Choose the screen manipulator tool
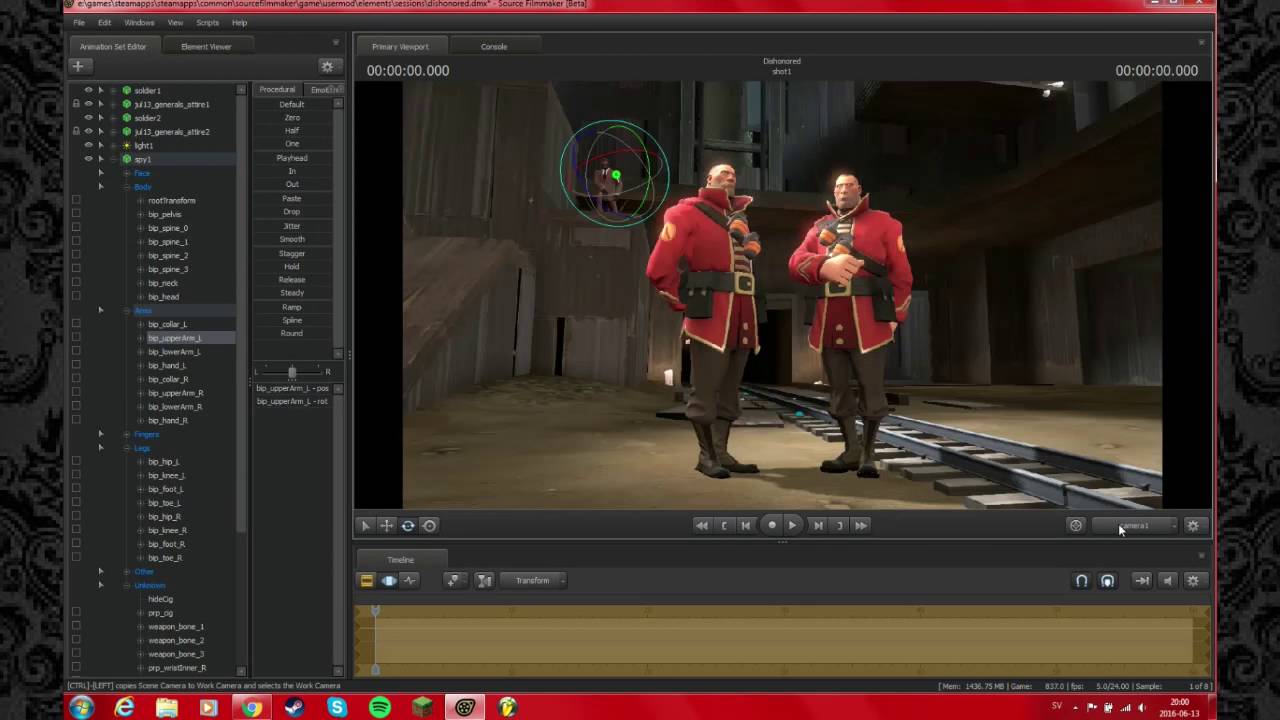1280x720 pixels. pos(429,525)
